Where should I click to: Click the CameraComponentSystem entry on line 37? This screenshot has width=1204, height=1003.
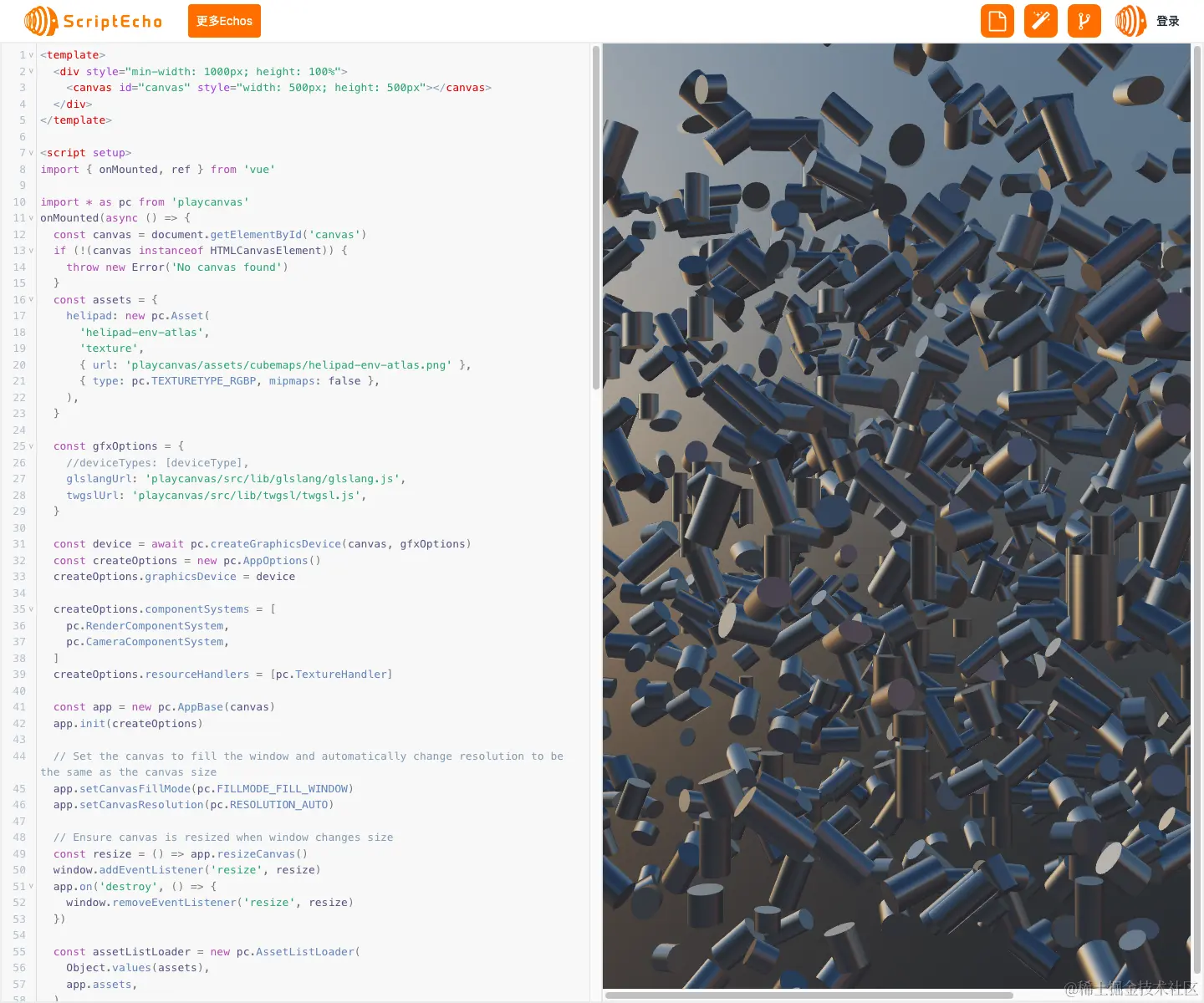coord(155,642)
